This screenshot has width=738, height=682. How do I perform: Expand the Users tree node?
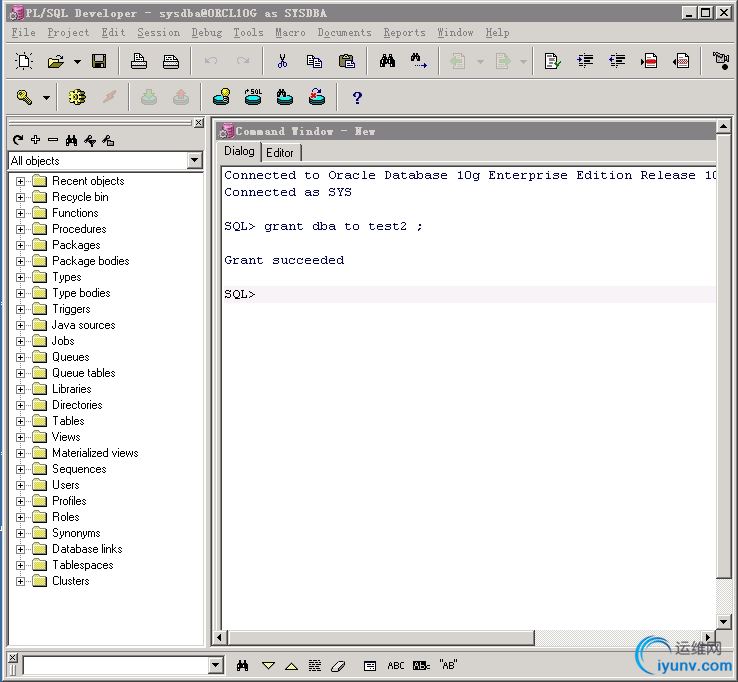point(20,485)
